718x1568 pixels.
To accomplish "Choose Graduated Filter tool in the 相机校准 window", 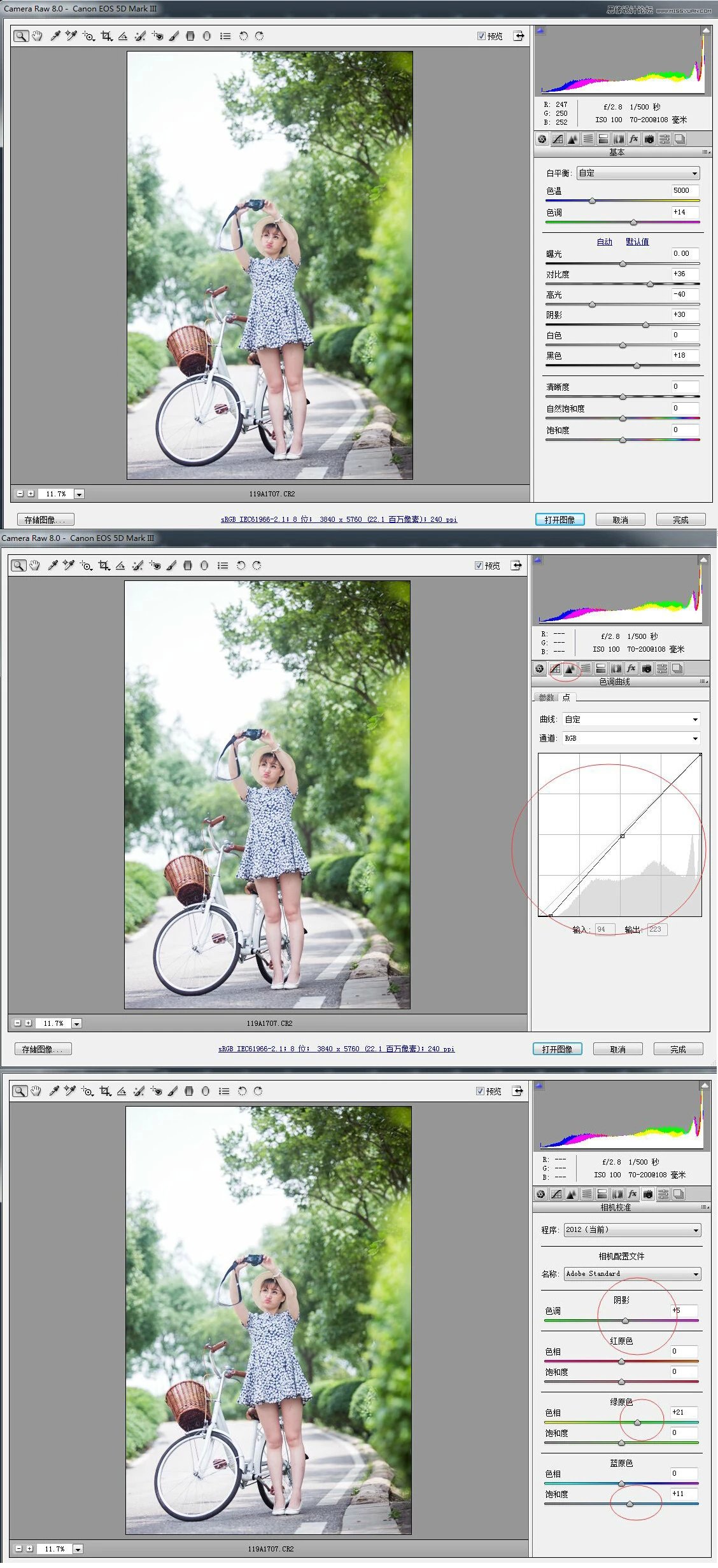I will point(188,1091).
